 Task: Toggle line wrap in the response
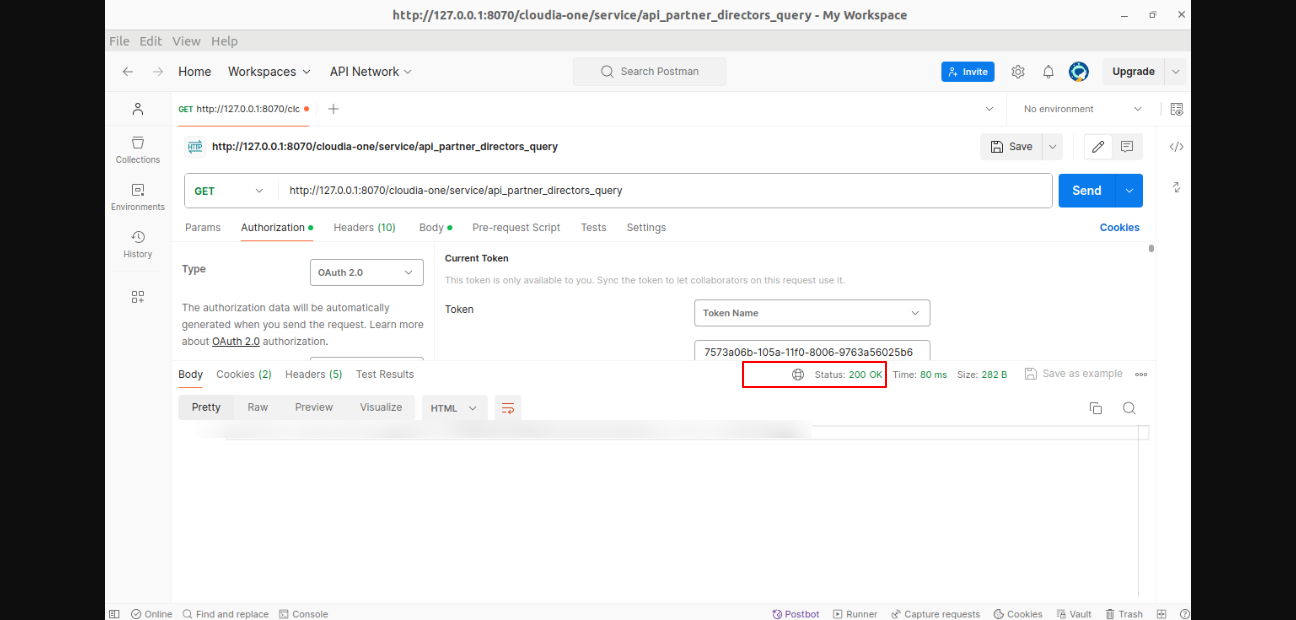click(508, 408)
